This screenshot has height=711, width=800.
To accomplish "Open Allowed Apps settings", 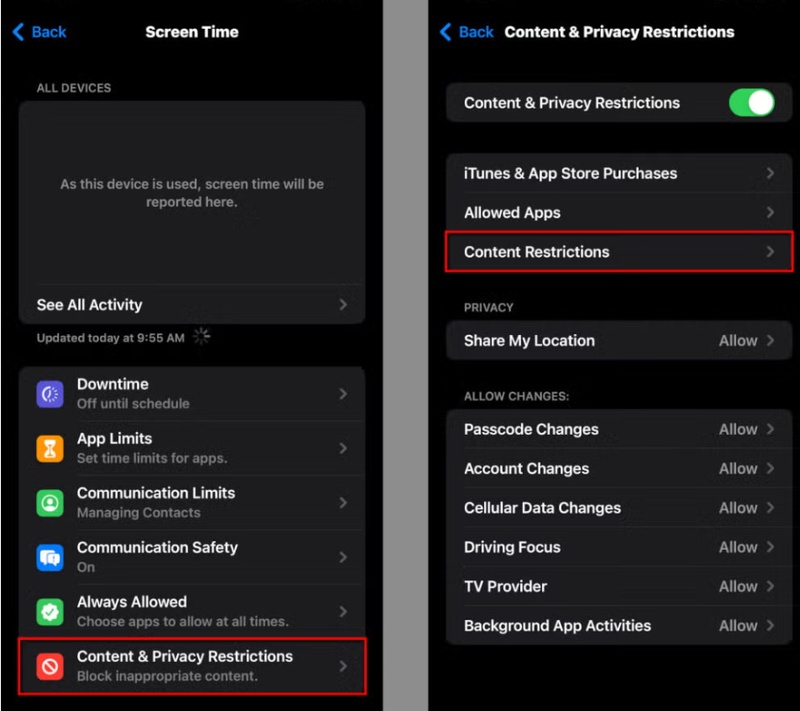I will (617, 212).
